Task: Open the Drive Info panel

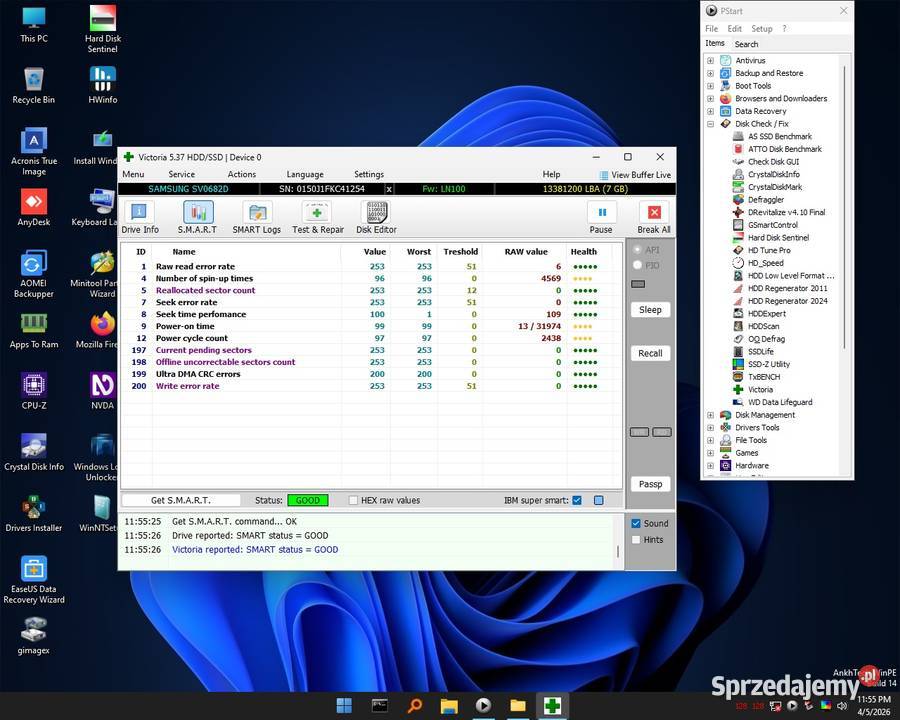Action: point(139,216)
